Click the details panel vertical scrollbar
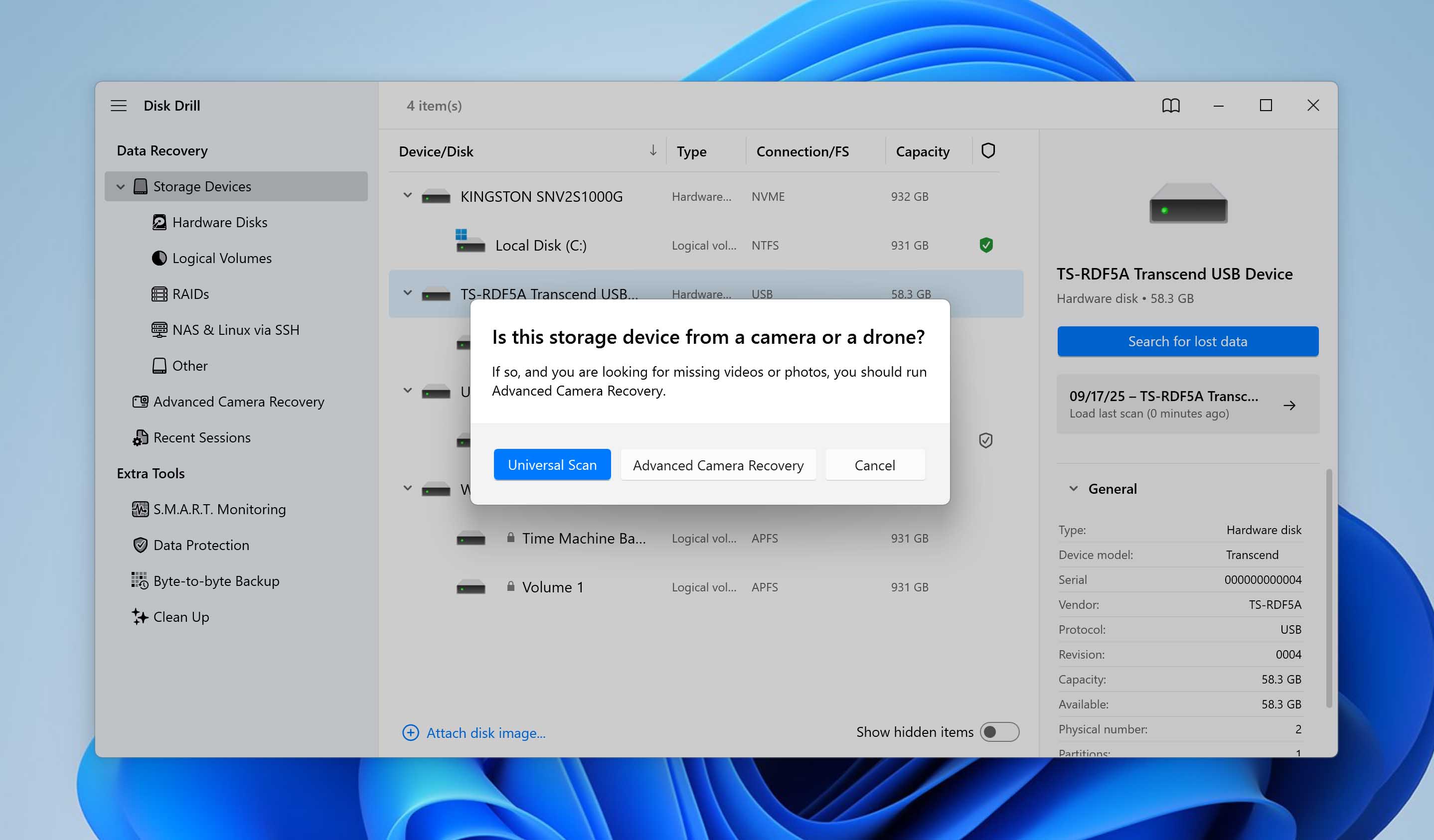1434x840 pixels. point(1329,587)
